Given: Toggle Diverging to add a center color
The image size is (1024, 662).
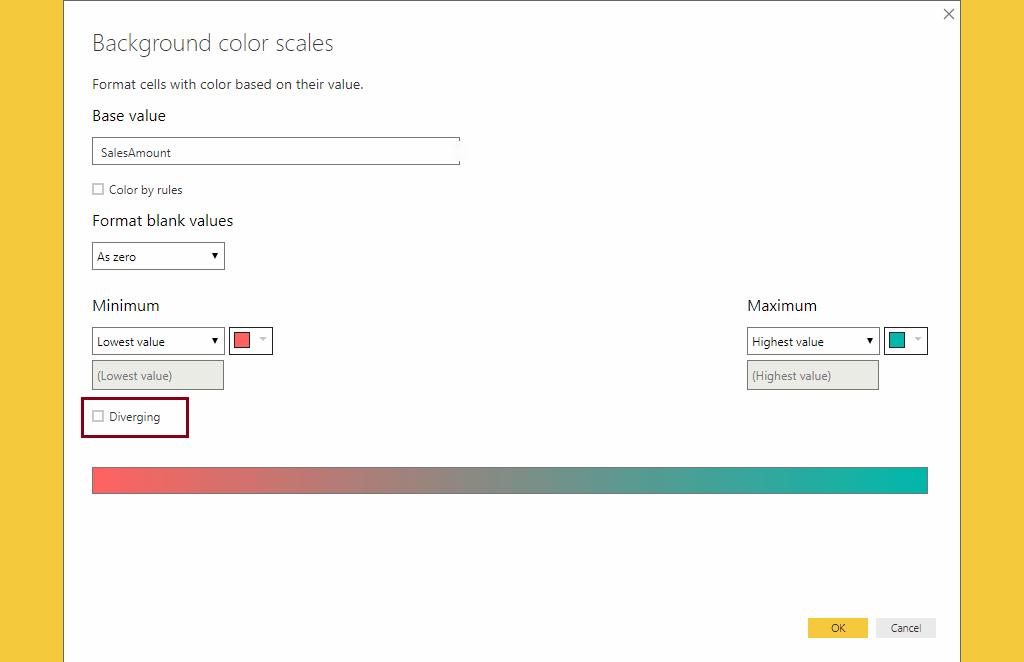Looking at the screenshot, I should click(x=98, y=415).
